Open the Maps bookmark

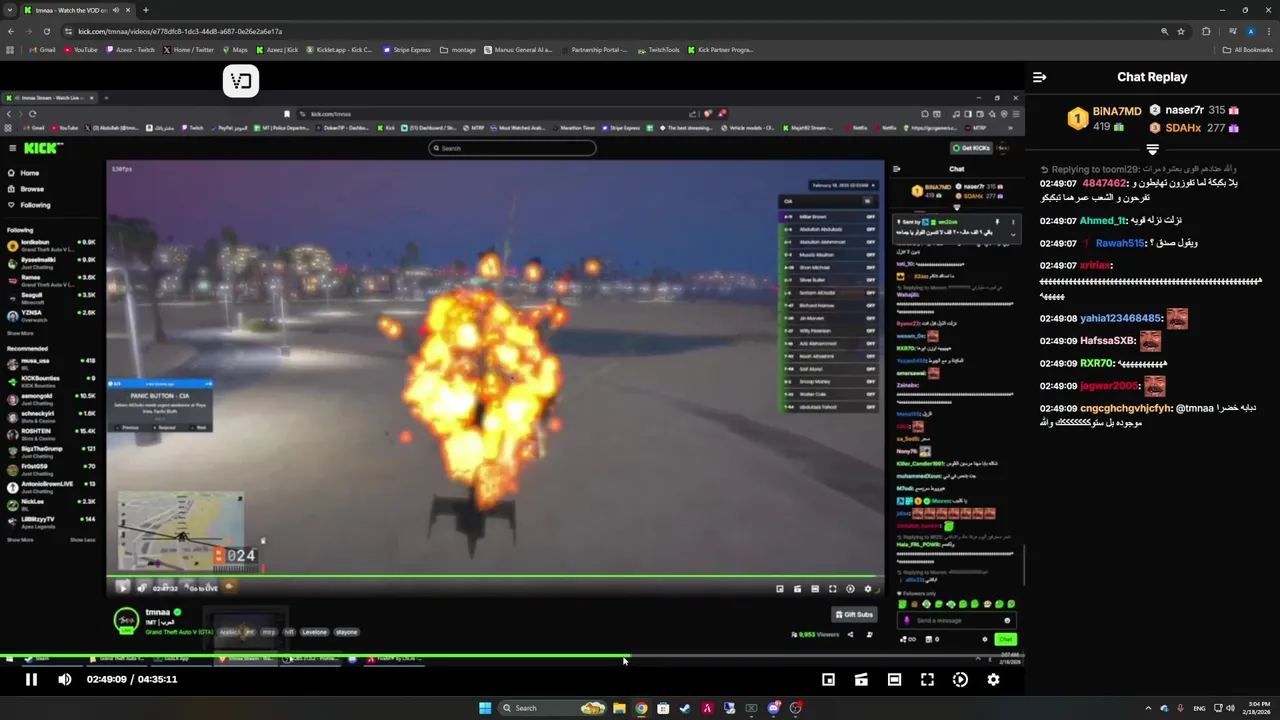235,49
